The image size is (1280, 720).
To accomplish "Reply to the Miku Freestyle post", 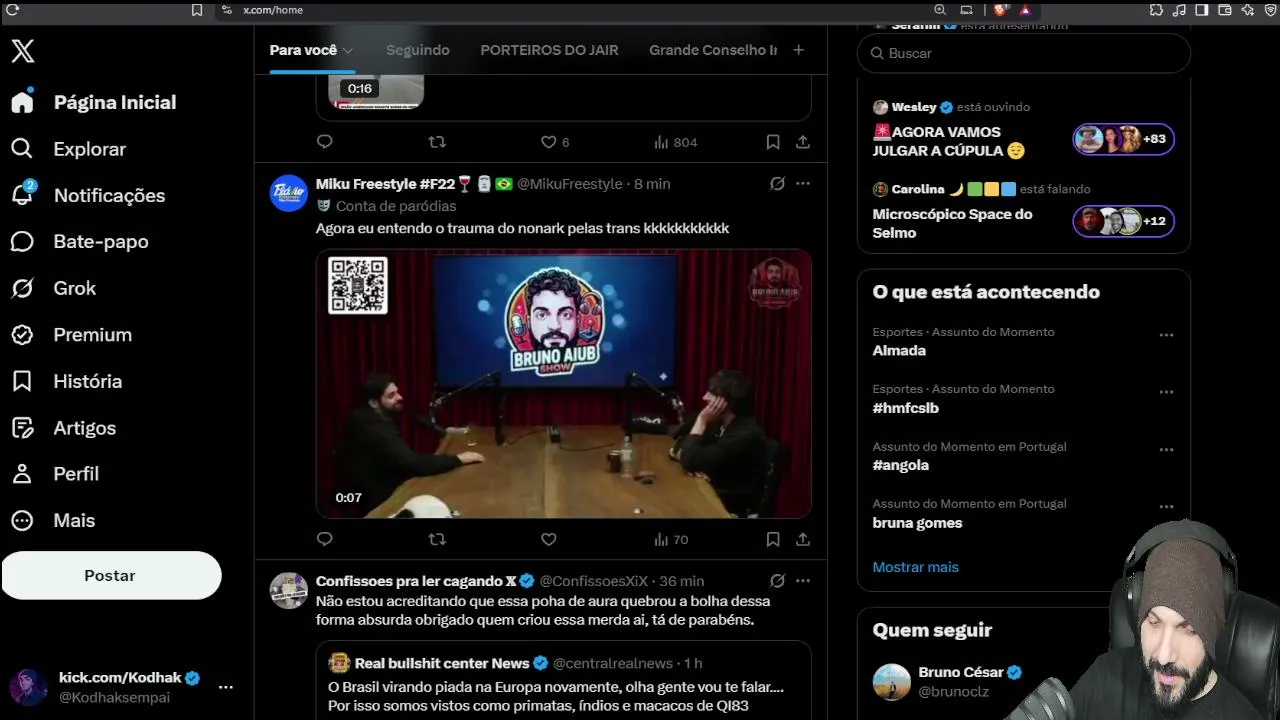I will [x=324, y=539].
